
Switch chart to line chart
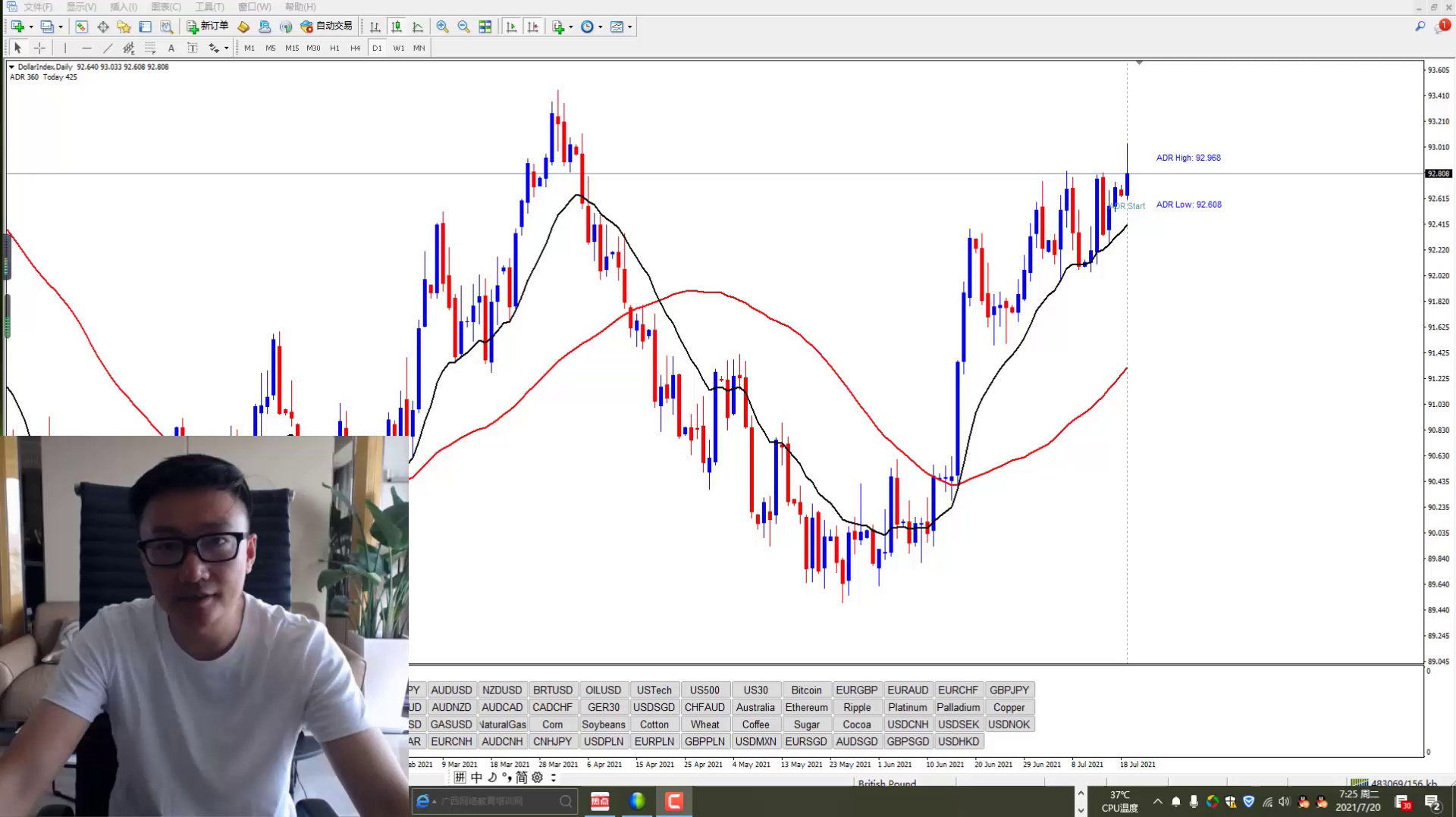tap(417, 27)
